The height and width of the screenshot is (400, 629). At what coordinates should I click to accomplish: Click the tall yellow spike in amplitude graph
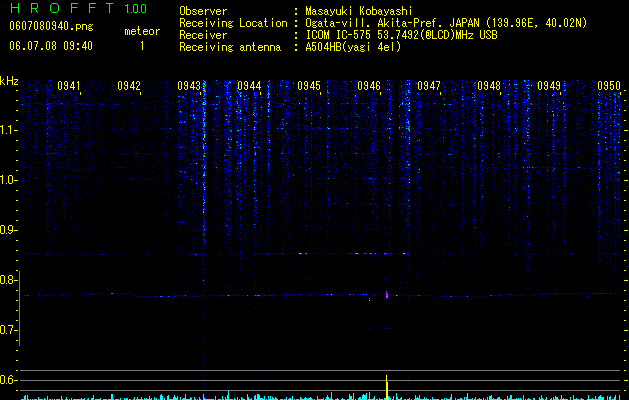(x=387, y=387)
